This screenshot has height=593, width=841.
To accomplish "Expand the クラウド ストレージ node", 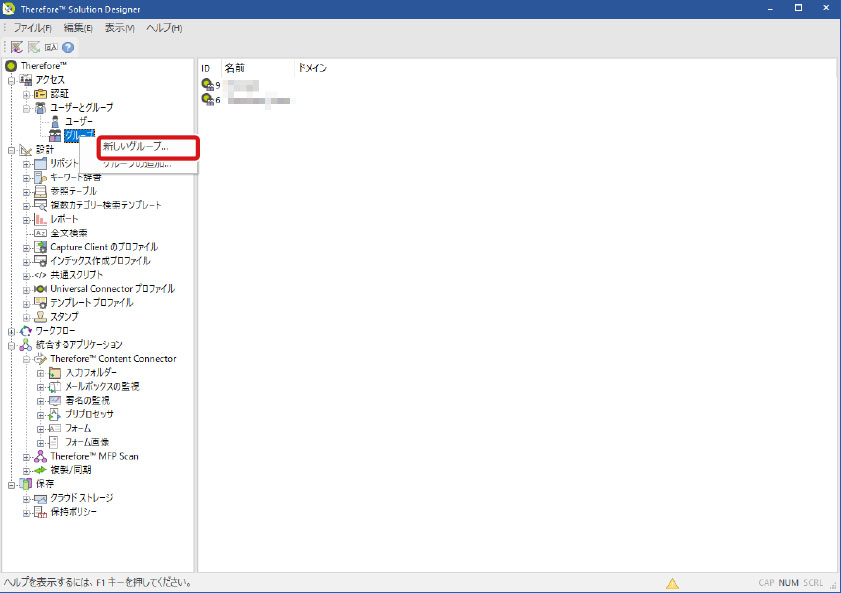I will (27, 499).
